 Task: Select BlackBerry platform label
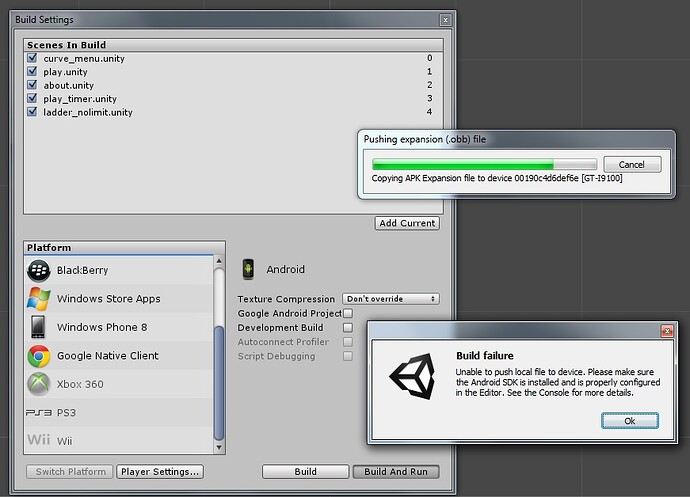[82, 270]
